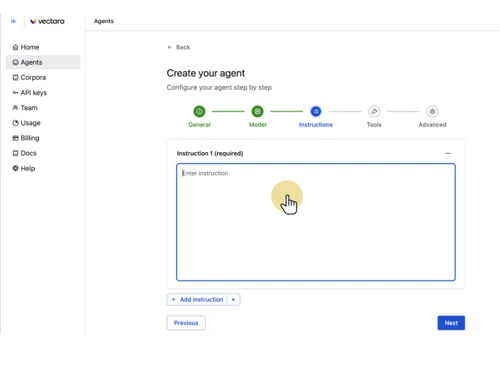
Task: Click the Billing card icon
Action: pos(15,138)
